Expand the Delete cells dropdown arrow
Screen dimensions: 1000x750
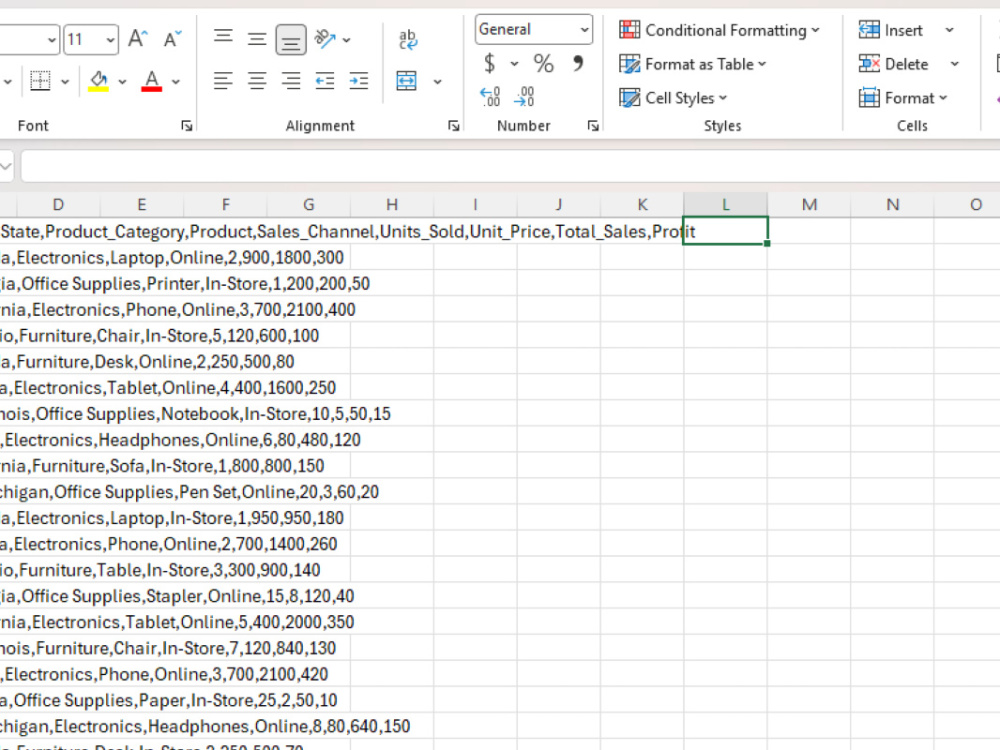tap(955, 64)
